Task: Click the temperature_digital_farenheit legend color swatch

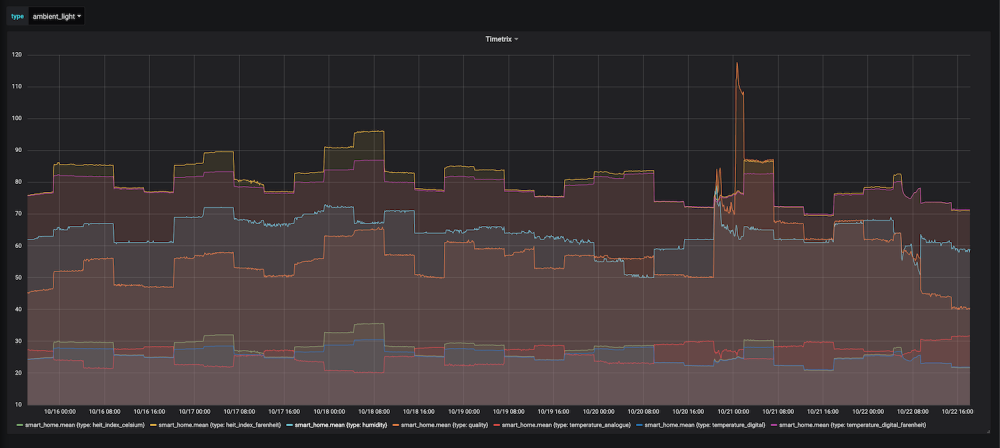Action: (773, 424)
